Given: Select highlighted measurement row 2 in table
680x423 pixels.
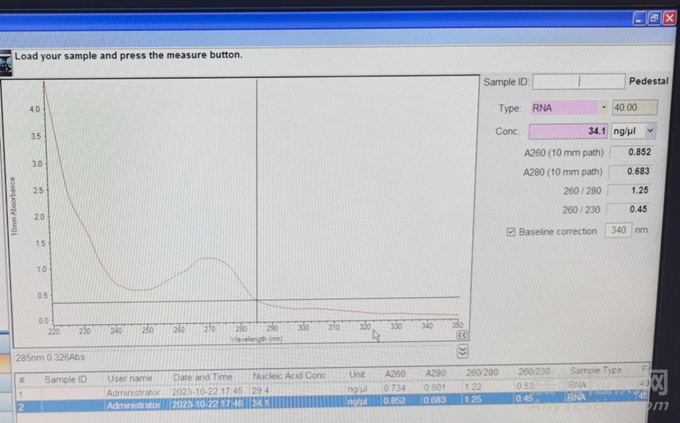Looking at the screenshot, I should pyautogui.click(x=200, y=404).
